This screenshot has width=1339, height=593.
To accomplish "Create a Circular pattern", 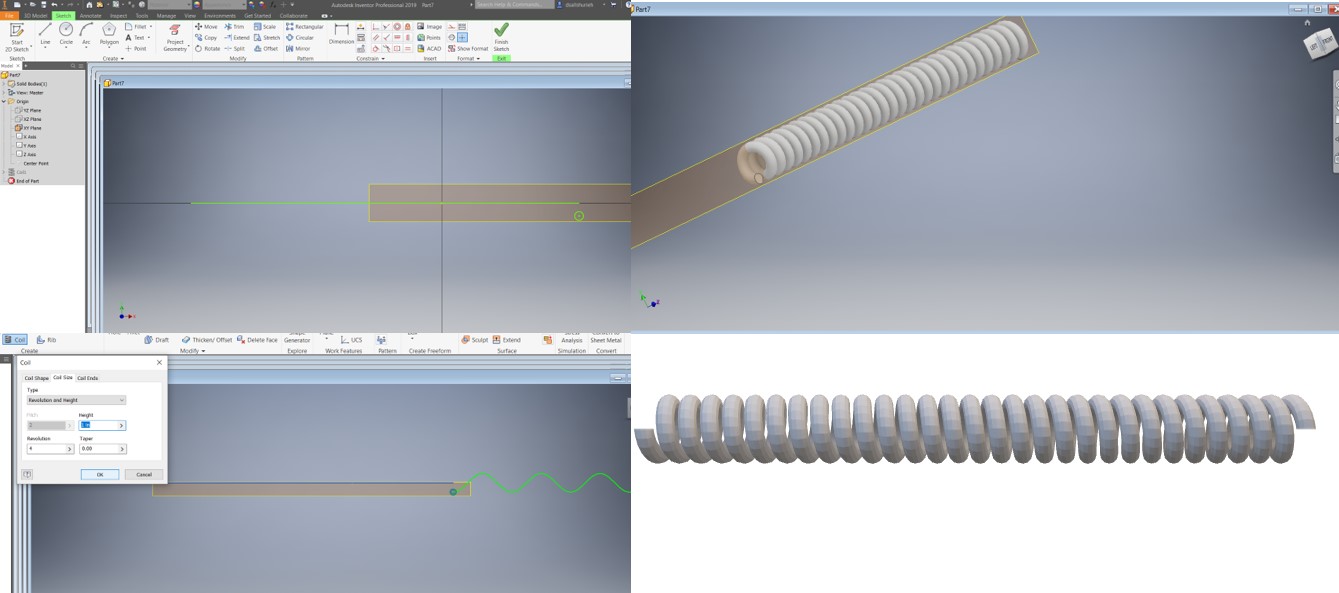I will pyautogui.click(x=301, y=38).
